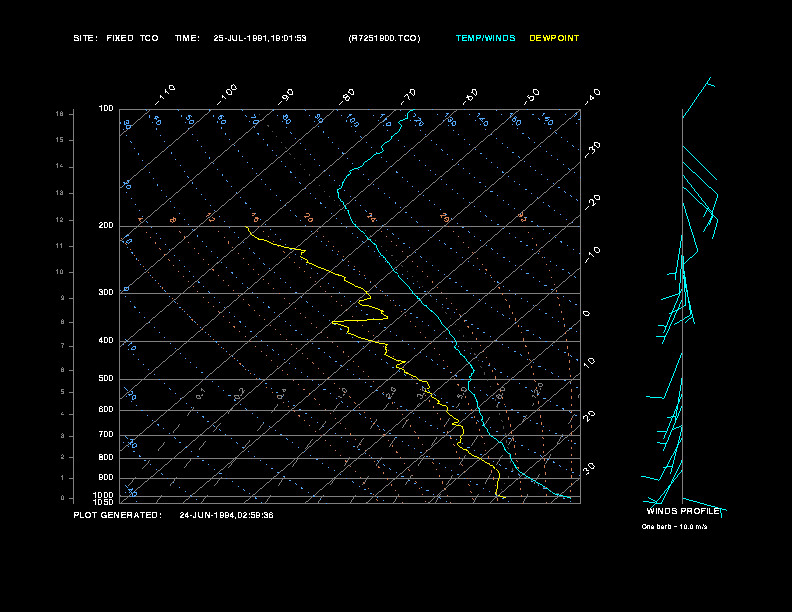Image resolution: width=792 pixels, height=612 pixels.
Task: Click the '800' pressure level label
Action: click(106, 457)
